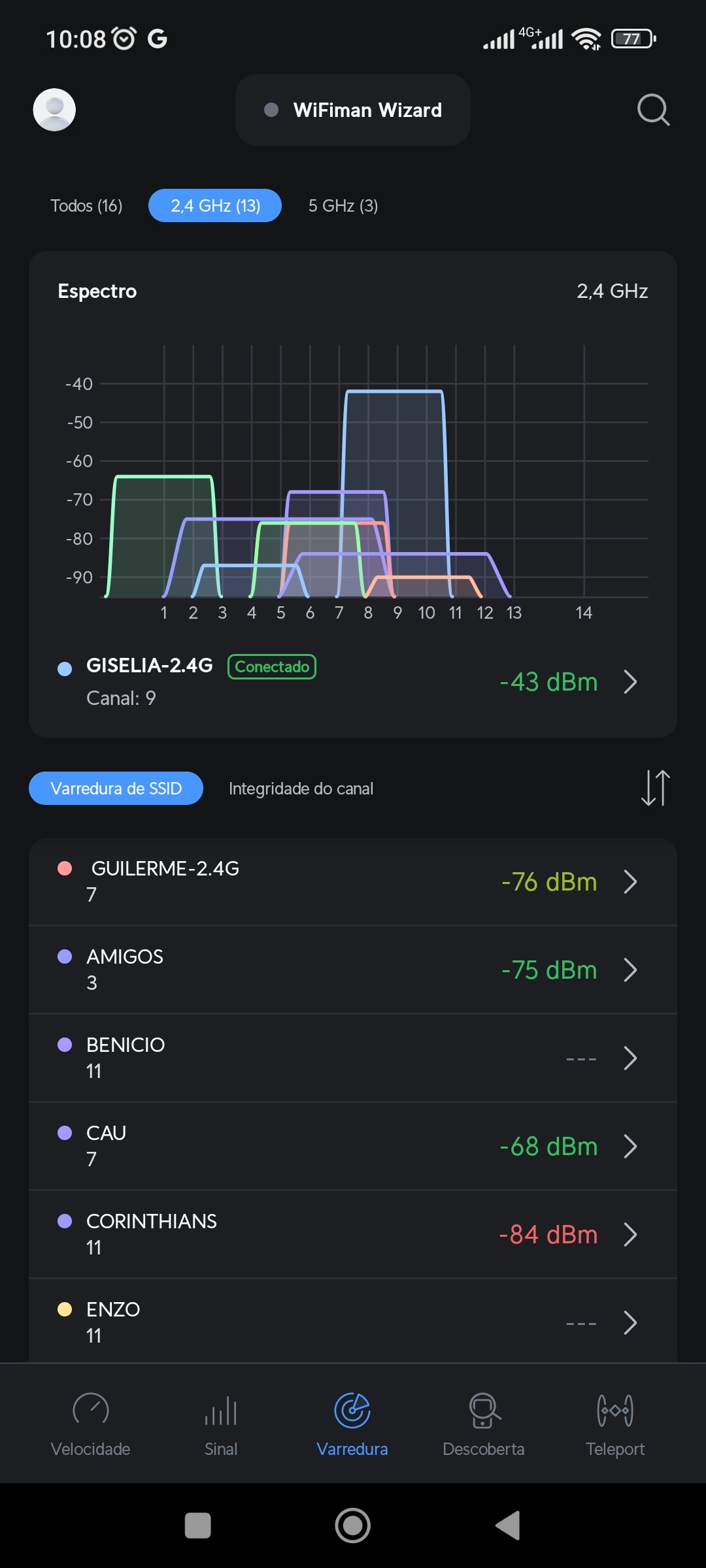Open the Sinal signal bars icon
Viewport: 706px width, 1568px height.
point(221,1411)
